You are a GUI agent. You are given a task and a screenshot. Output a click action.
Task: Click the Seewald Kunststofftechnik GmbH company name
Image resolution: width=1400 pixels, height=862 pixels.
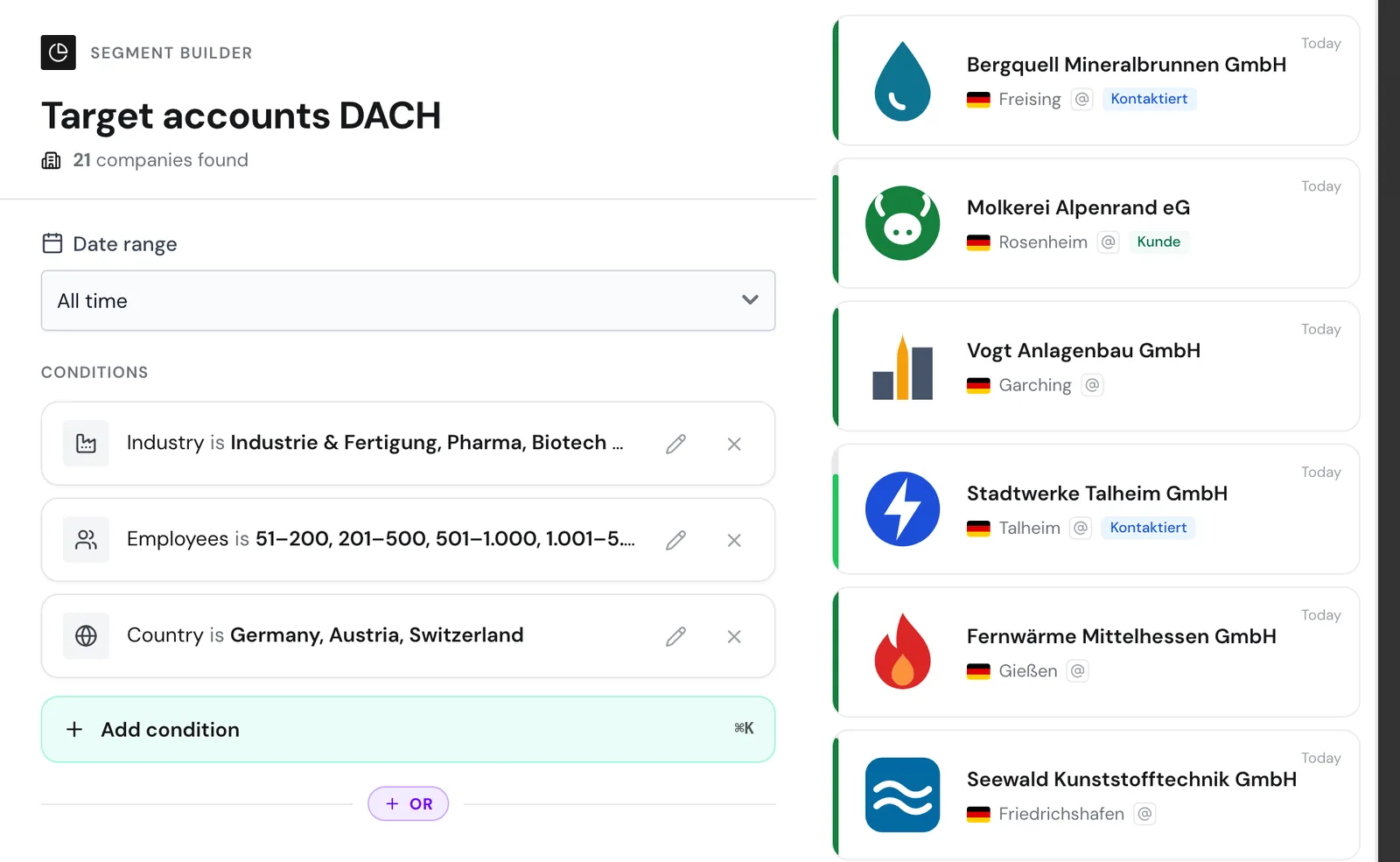1131,779
